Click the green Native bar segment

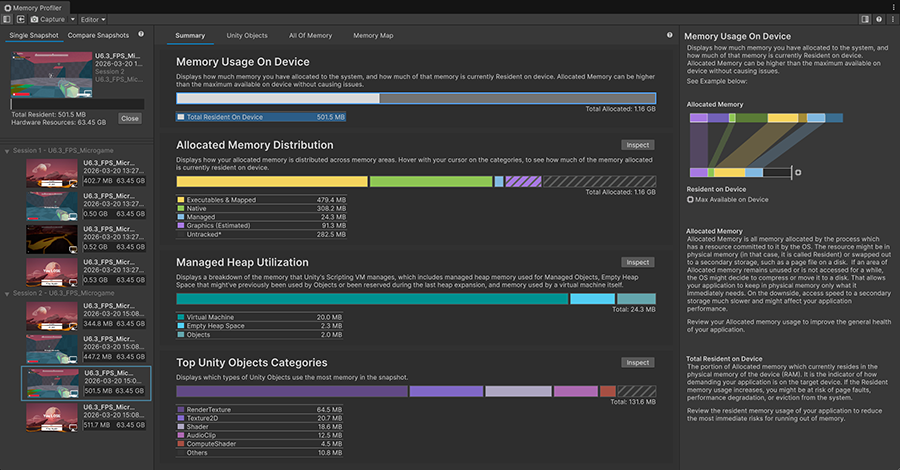coord(431,181)
